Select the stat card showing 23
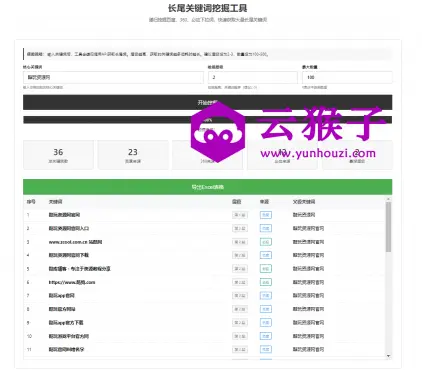Viewport: 422px width, 370px height. pyautogui.click(x=133, y=155)
